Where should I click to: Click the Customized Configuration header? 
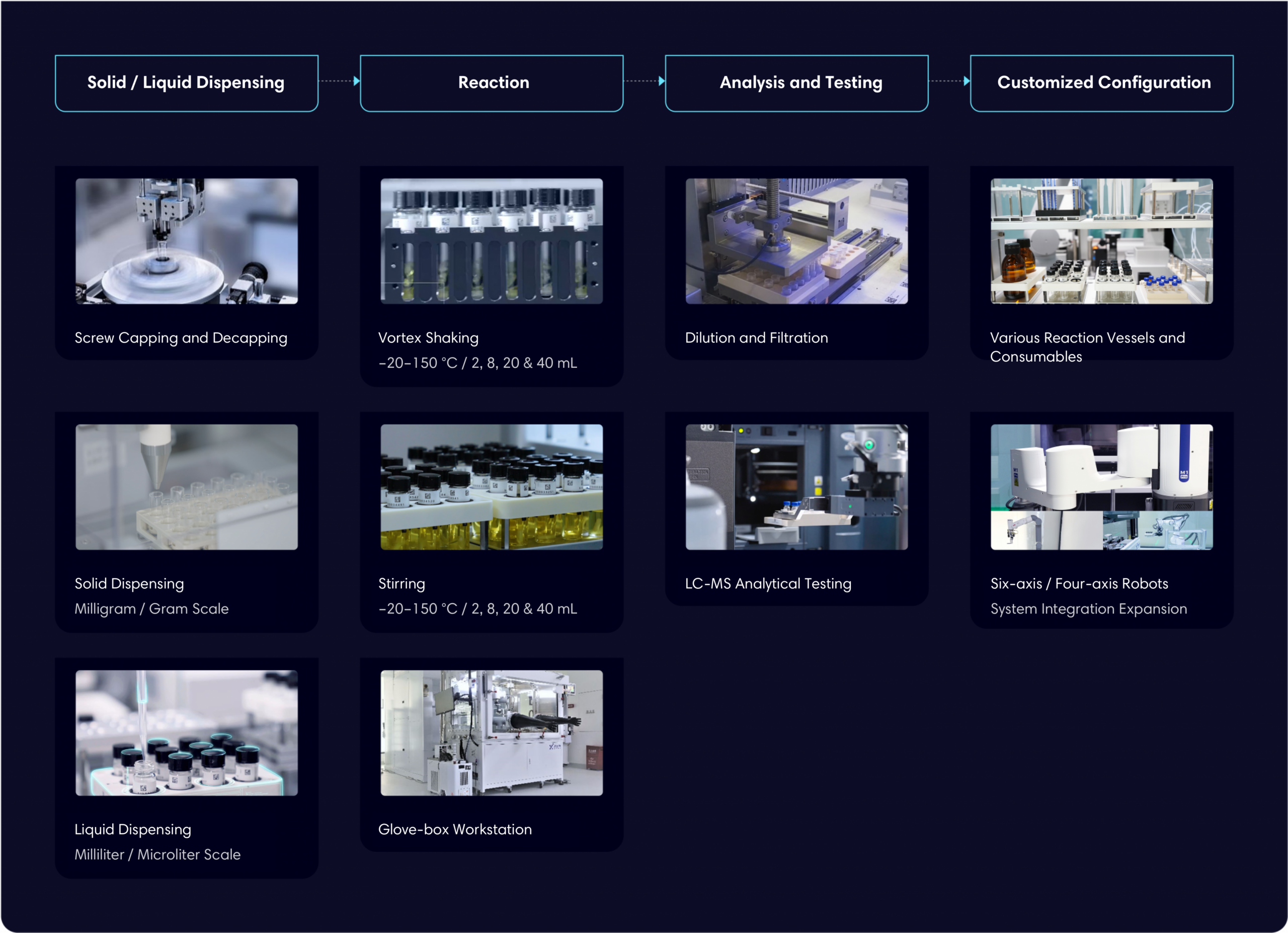click(x=1101, y=83)
